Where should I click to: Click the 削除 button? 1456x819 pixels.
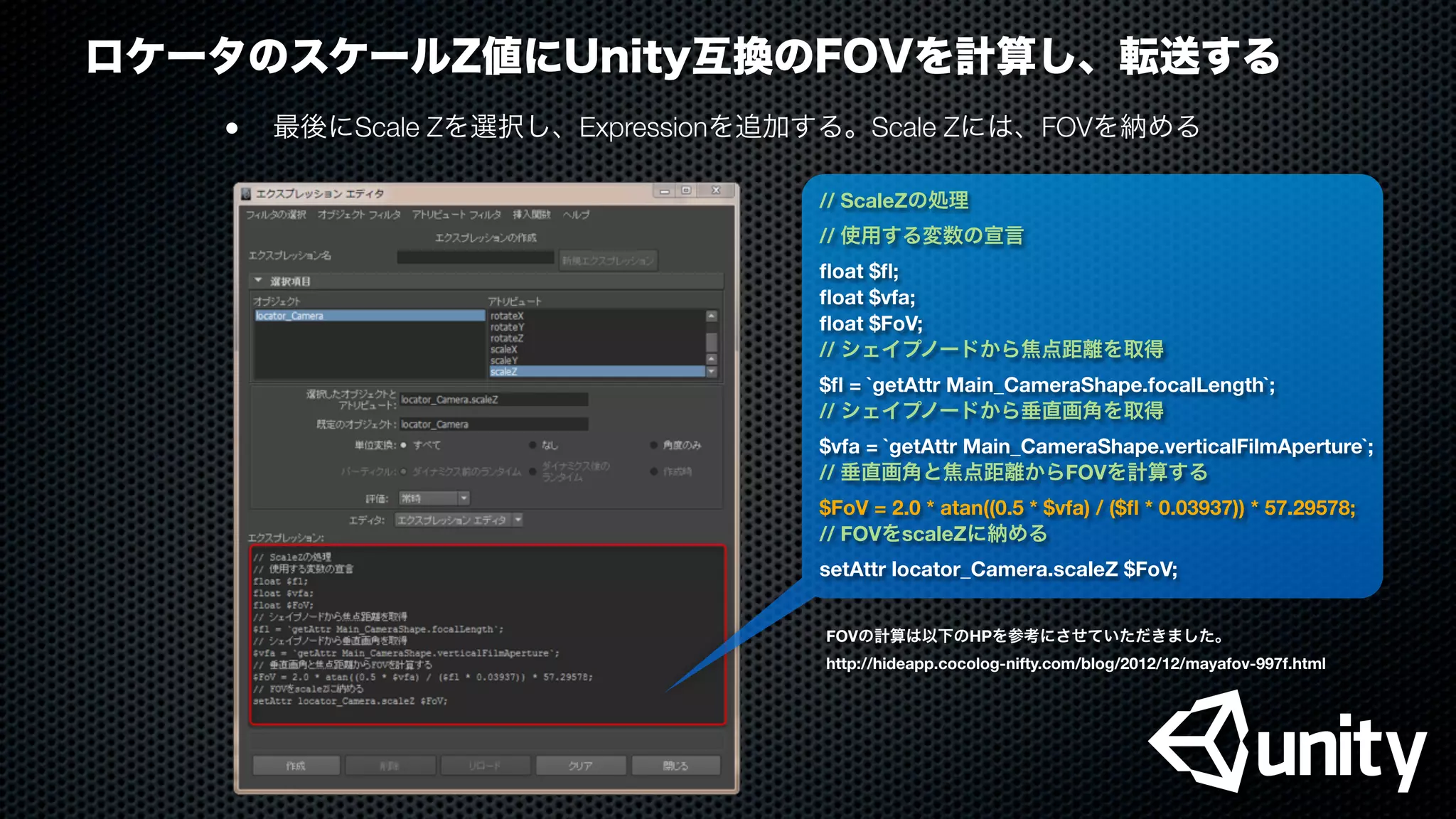click(390, 766)
